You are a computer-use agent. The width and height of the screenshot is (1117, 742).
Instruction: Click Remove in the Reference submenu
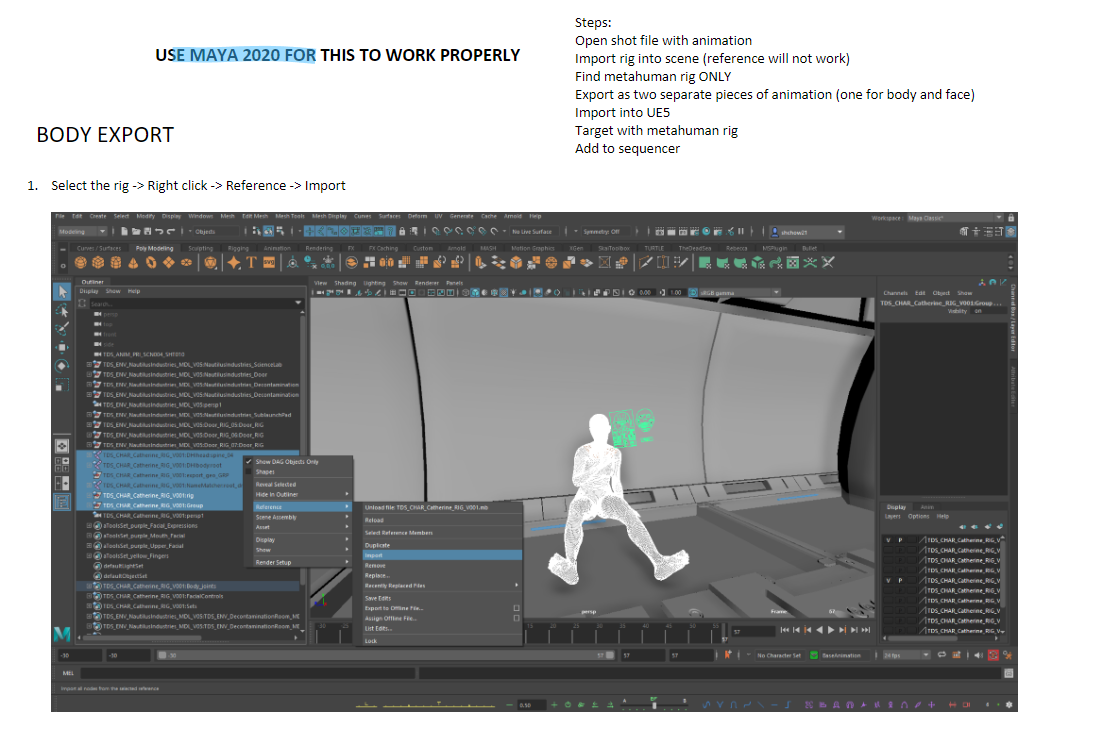pos(442,565)
